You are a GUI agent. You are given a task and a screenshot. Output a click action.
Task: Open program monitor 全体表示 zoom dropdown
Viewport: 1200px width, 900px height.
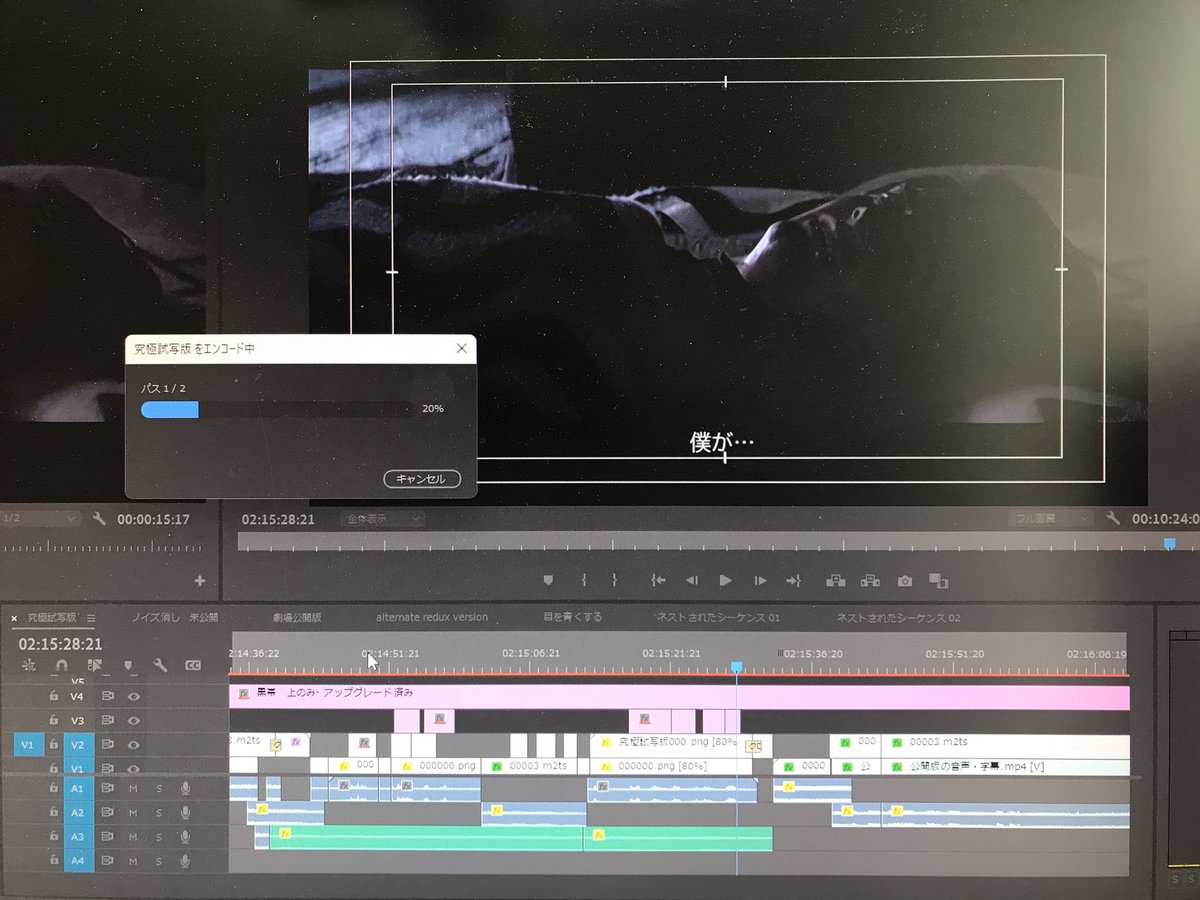tap(383, 519)
